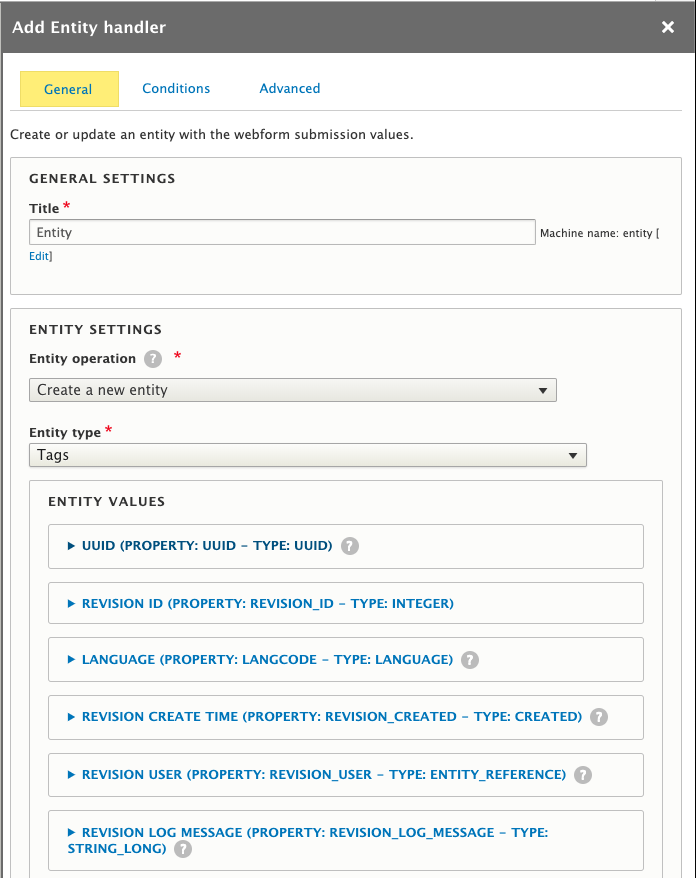Viewport: 696px width, 878px height.
Task: Click help icon next to Language property
Action: click(471, 660)
